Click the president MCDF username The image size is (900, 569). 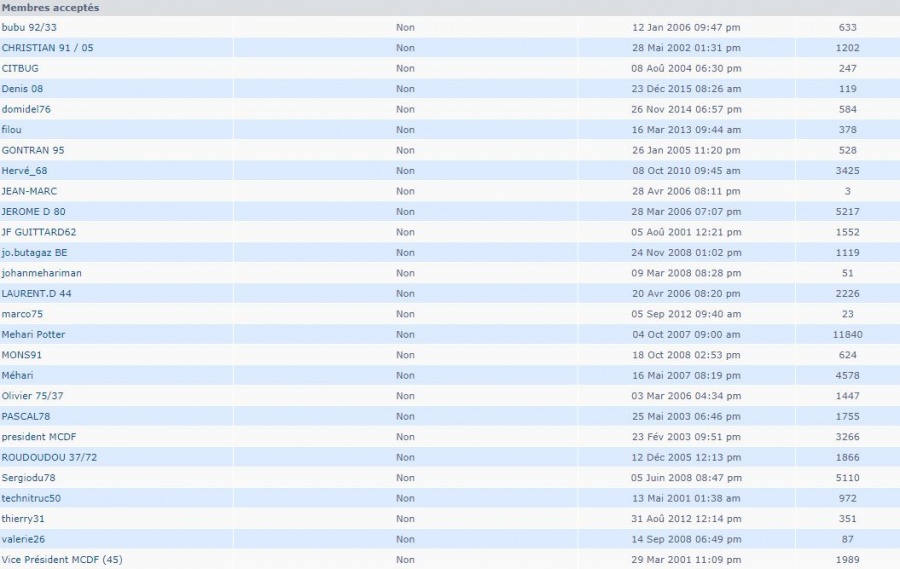[39, 437]
